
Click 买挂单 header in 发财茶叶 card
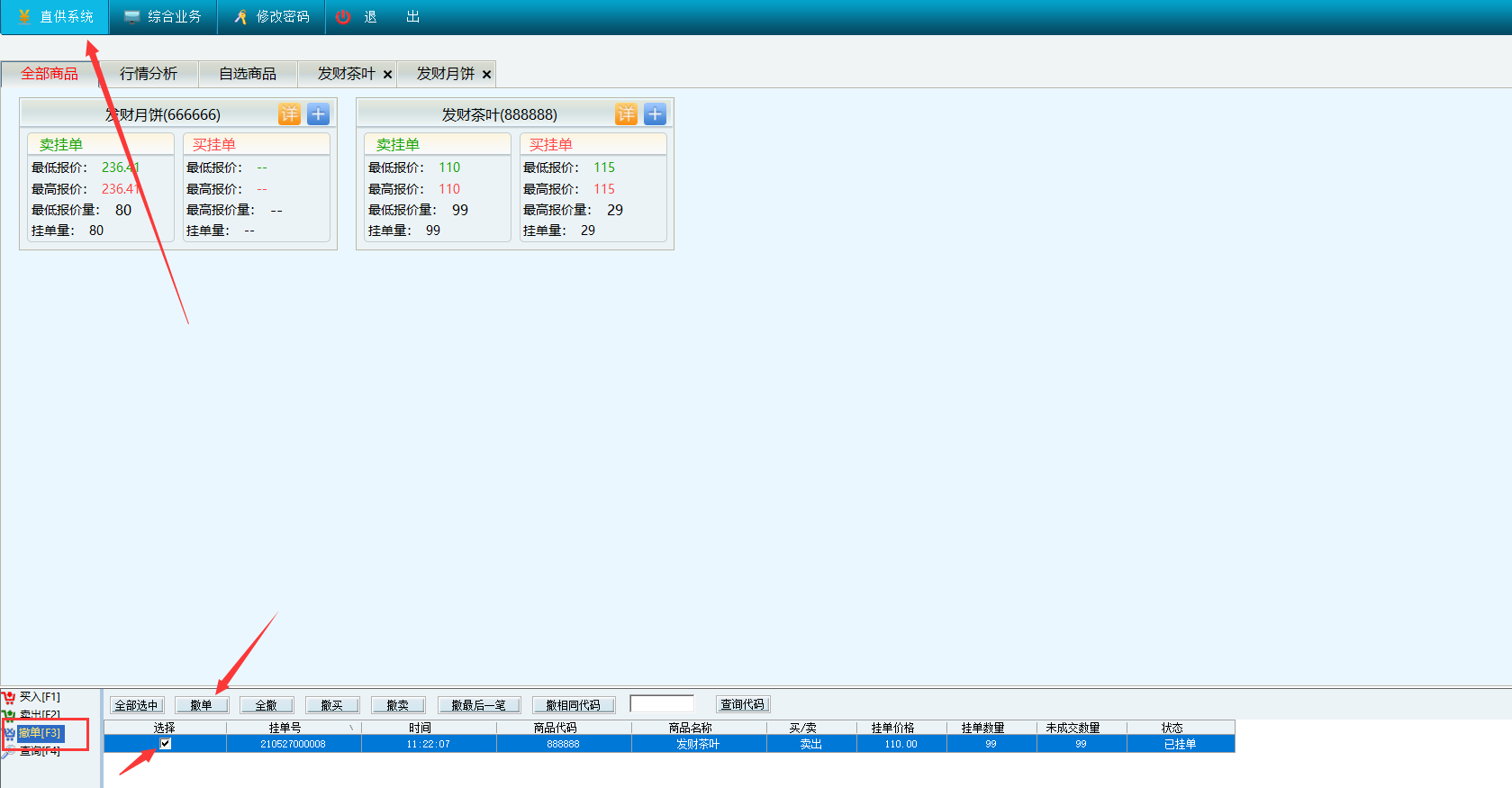point(551,144)
